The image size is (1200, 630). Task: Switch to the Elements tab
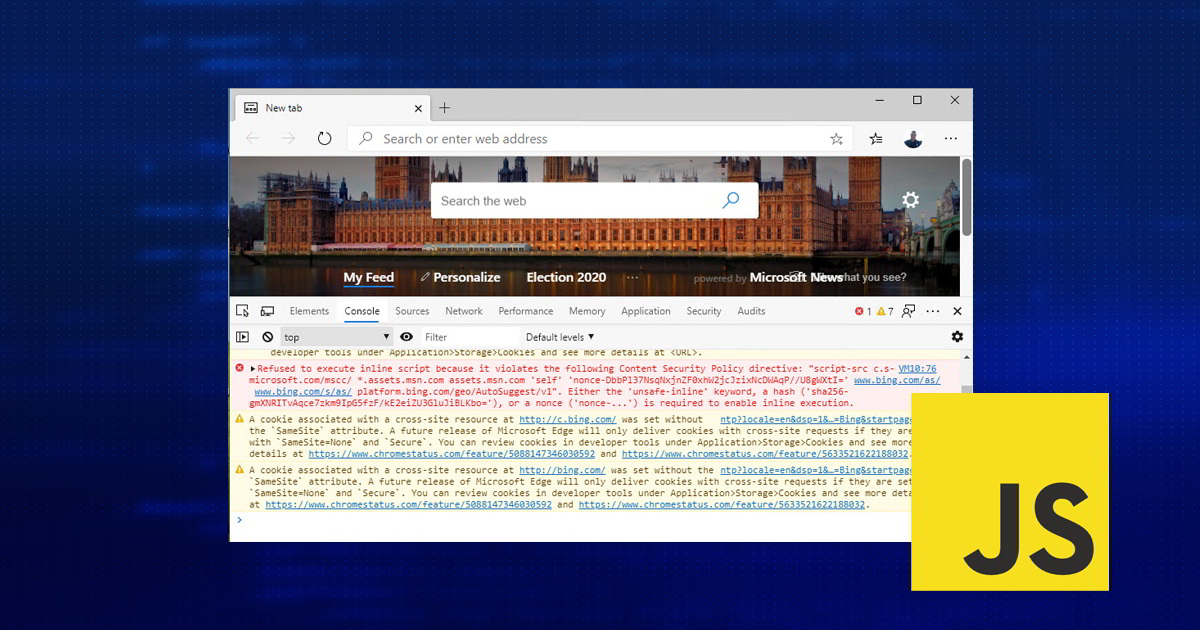309,311
